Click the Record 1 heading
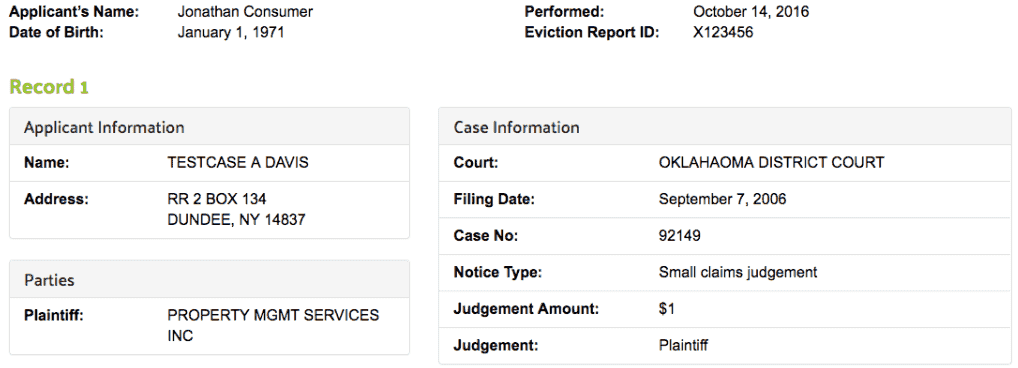The height and width of the screenshot is (368, 1018). click(49, 87)
